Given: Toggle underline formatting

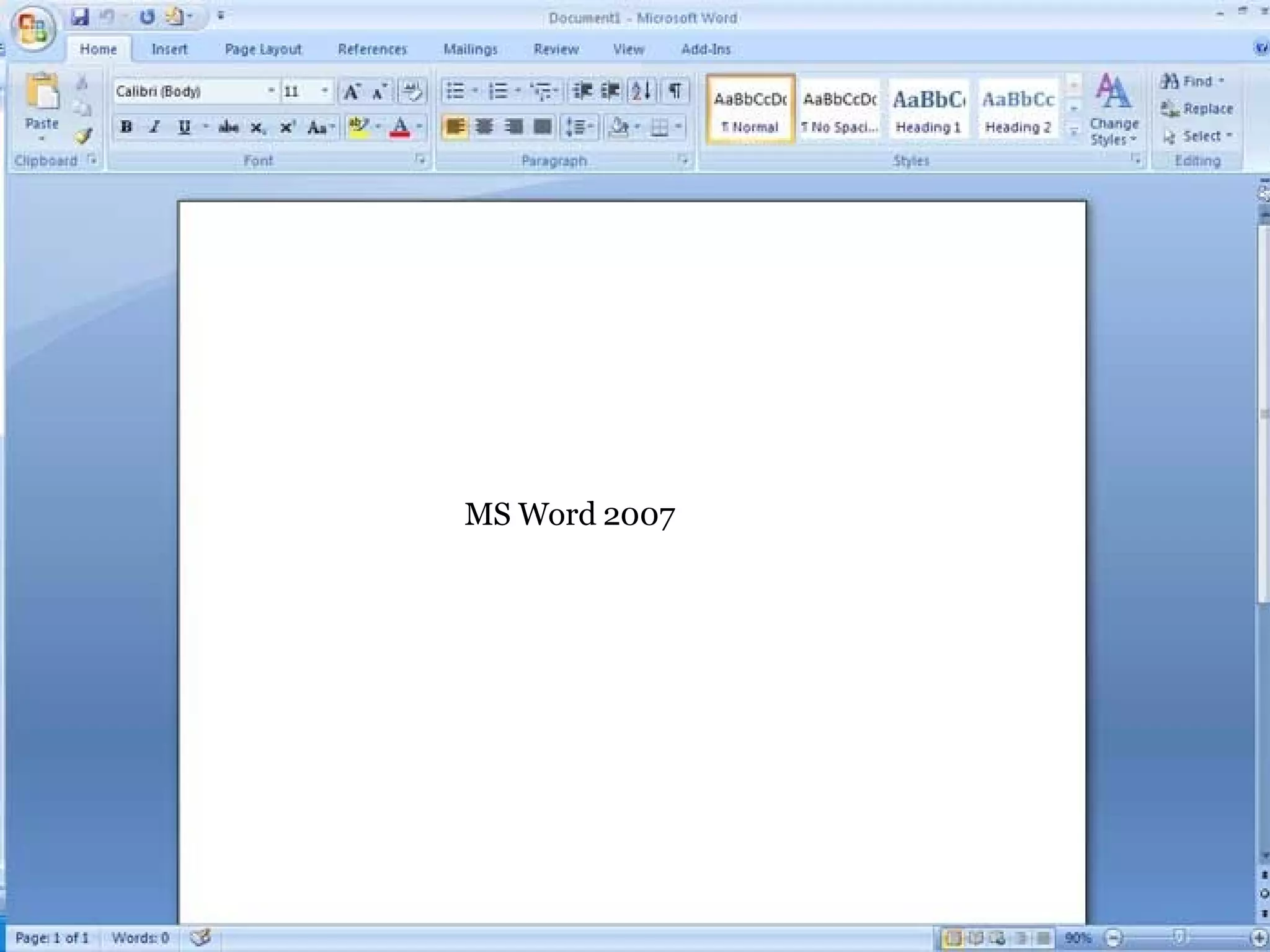Looking at the screenshot, I should pyautogui.click(x=184, y=127).
